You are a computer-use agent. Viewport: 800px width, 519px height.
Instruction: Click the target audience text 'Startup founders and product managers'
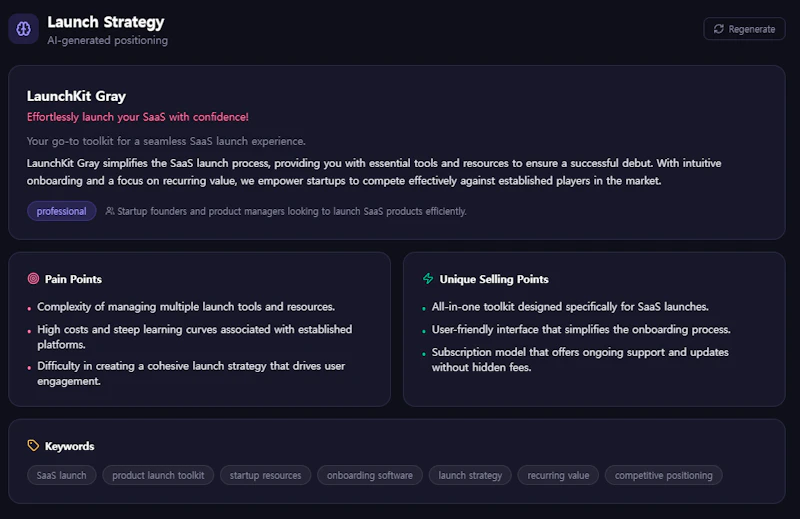tap(292, 211)
